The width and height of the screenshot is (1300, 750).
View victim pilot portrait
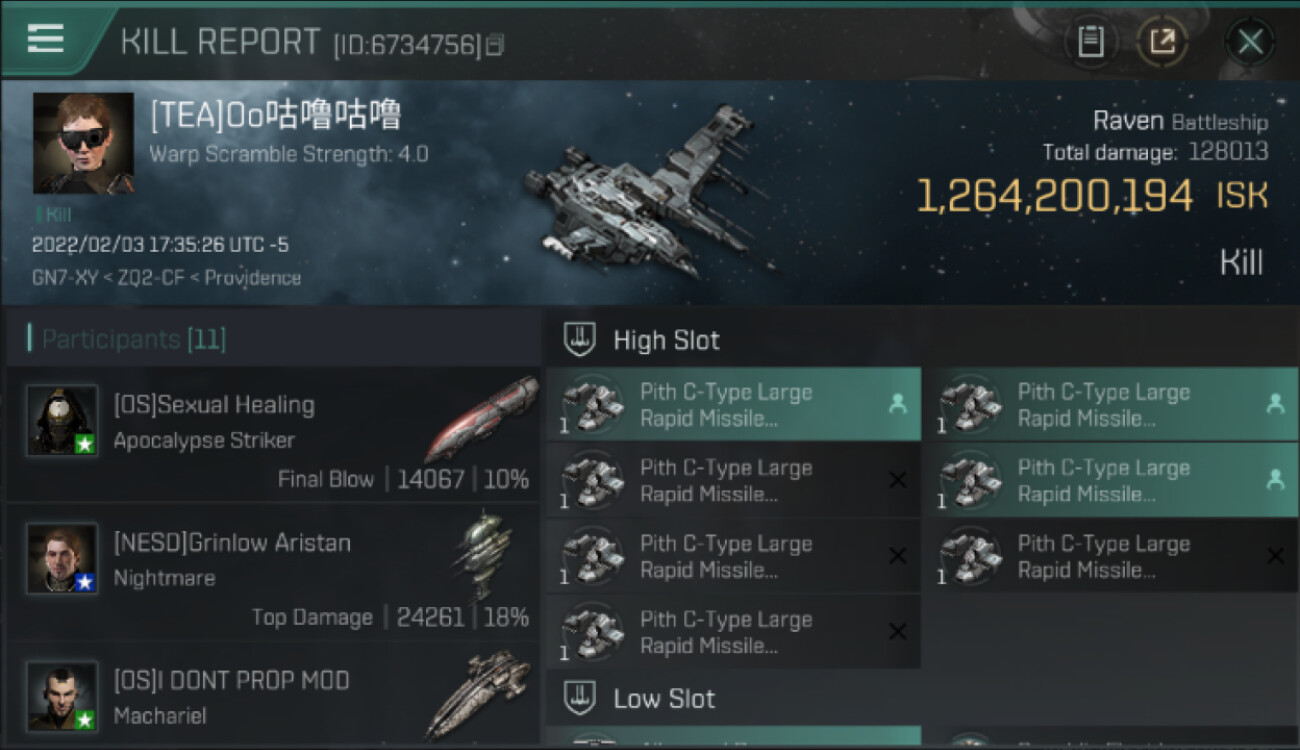(83, 143)
